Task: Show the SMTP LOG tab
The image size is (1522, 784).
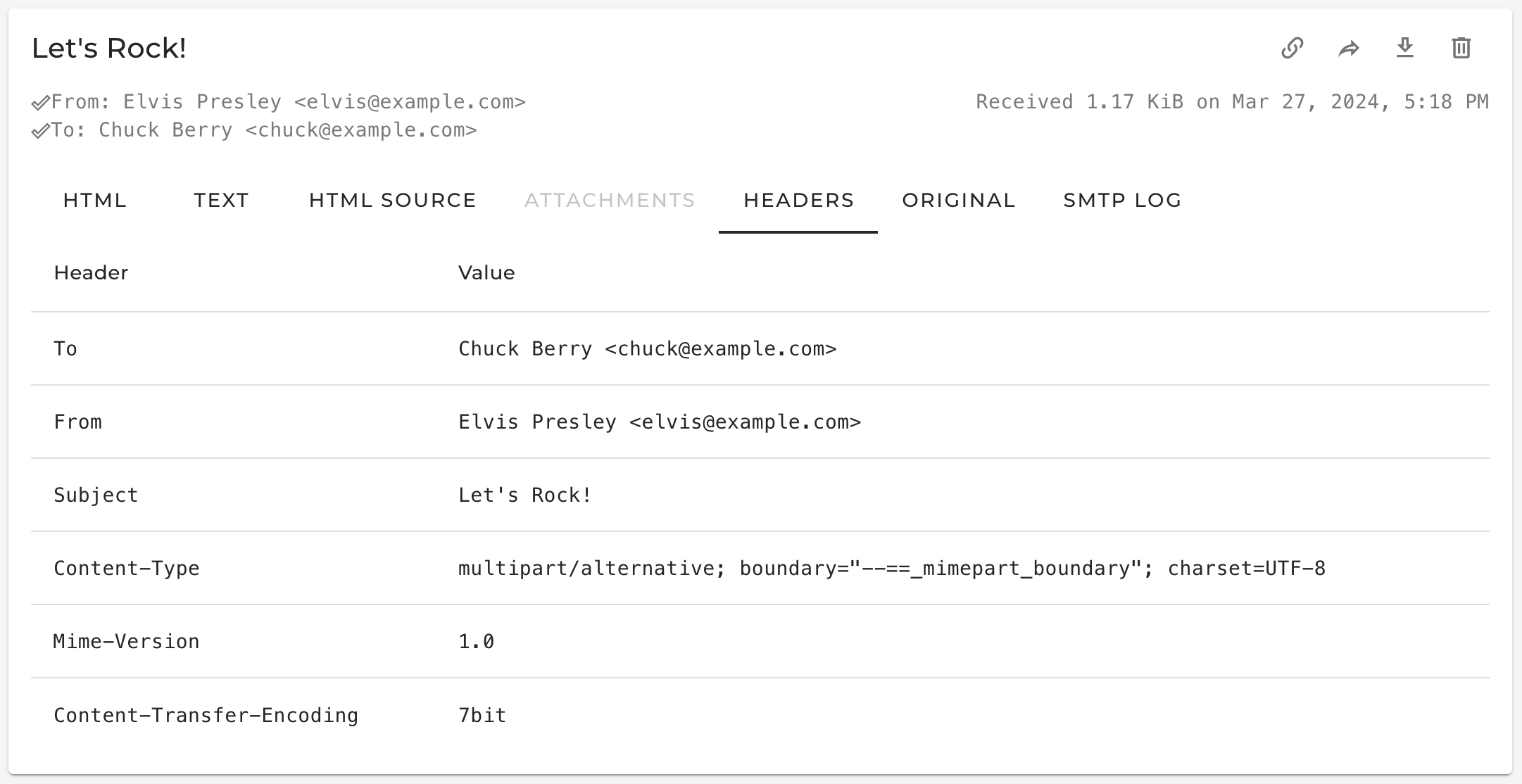Action: pyautogui.click(x=1122, y=201)
